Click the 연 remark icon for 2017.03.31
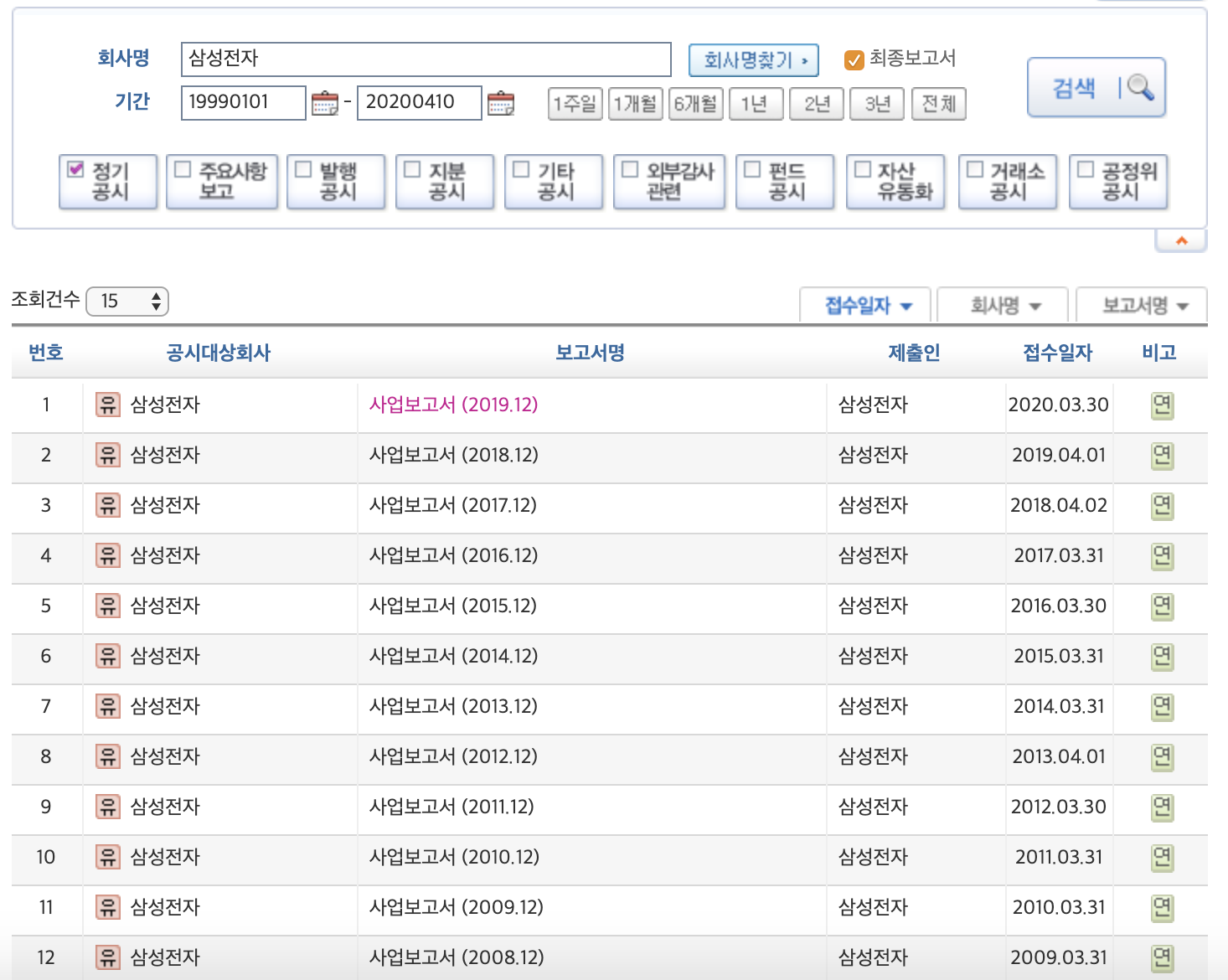The image size is (1228, 980). coord(1162,556)
